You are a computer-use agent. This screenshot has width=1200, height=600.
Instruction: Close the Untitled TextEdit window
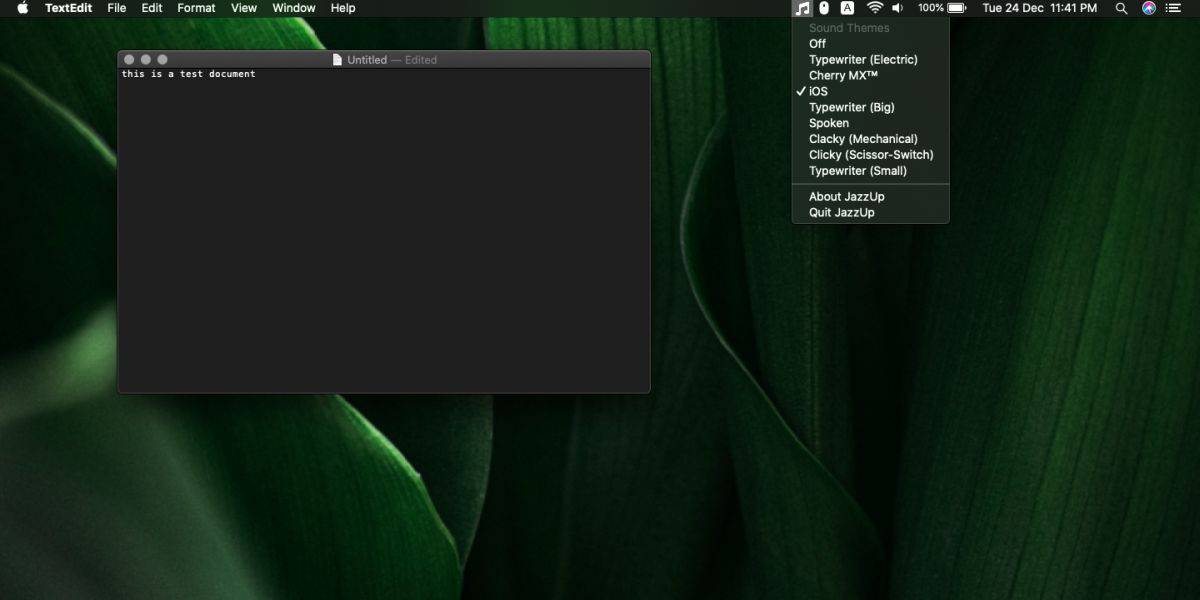point(129,60)
